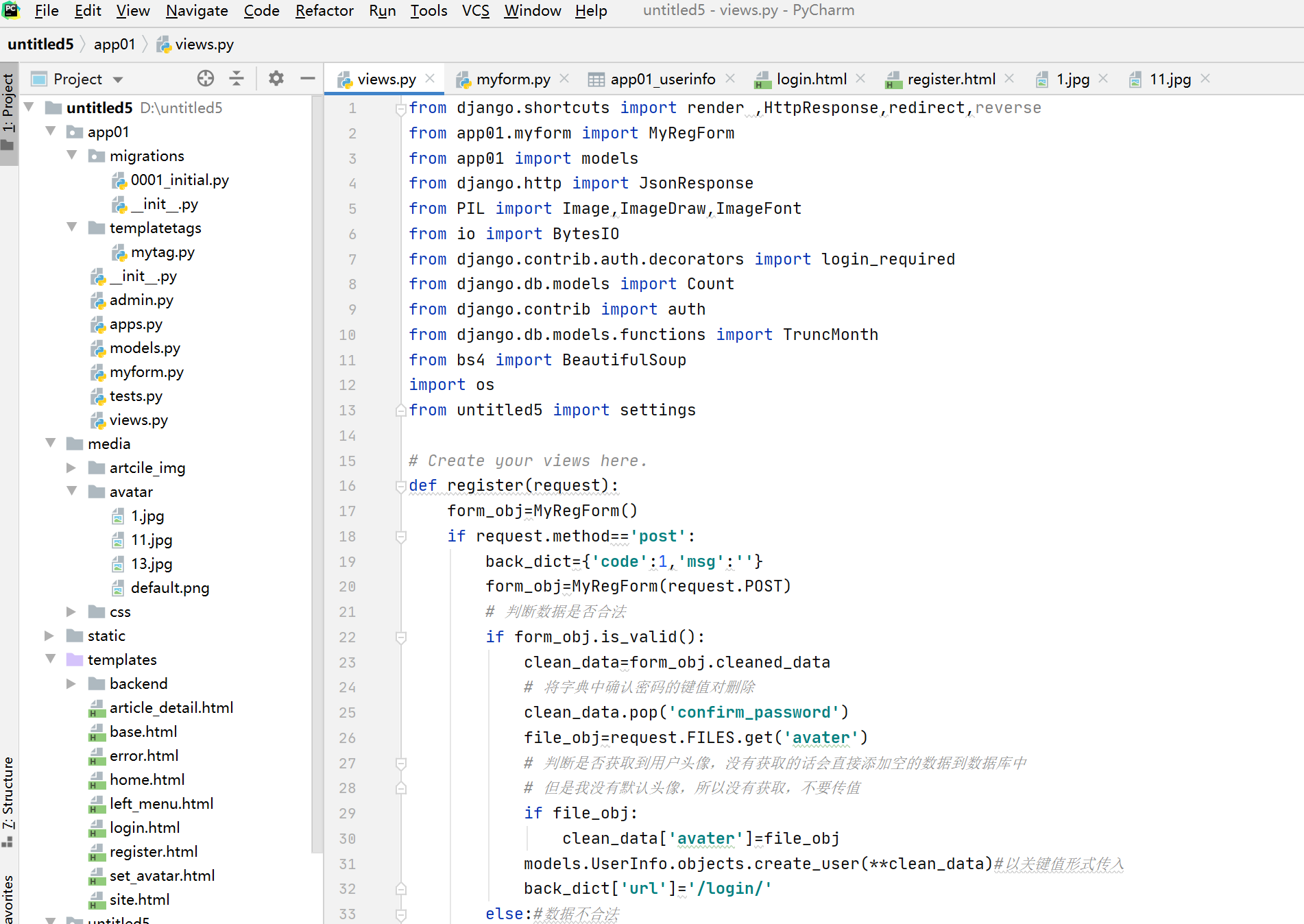1304x924 pixels.
Task: Hide the Project tool window with minus icon
Action: pos(308,79)
